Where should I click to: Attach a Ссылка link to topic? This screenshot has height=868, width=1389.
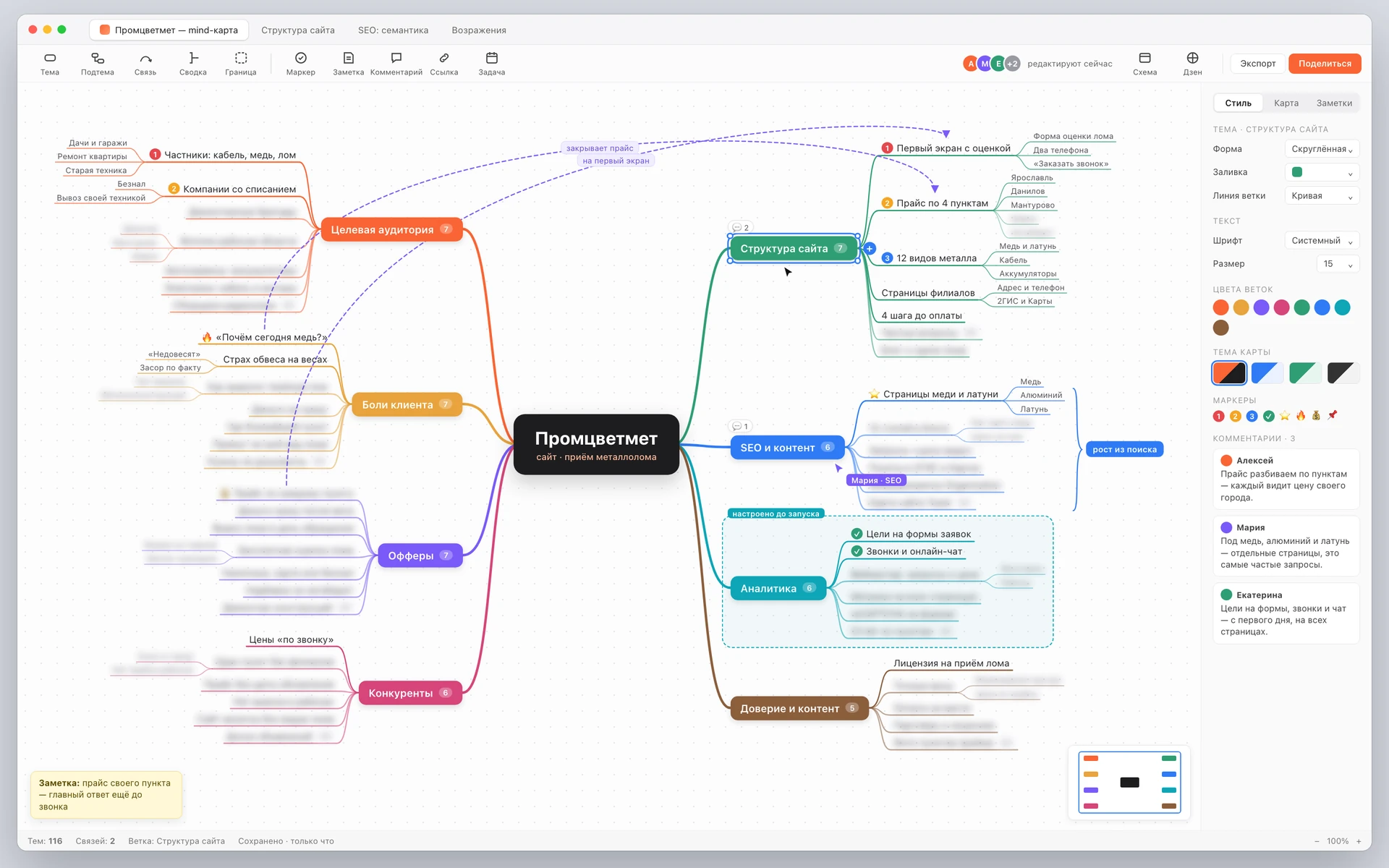pyautogui.click(x=444, y=64)
